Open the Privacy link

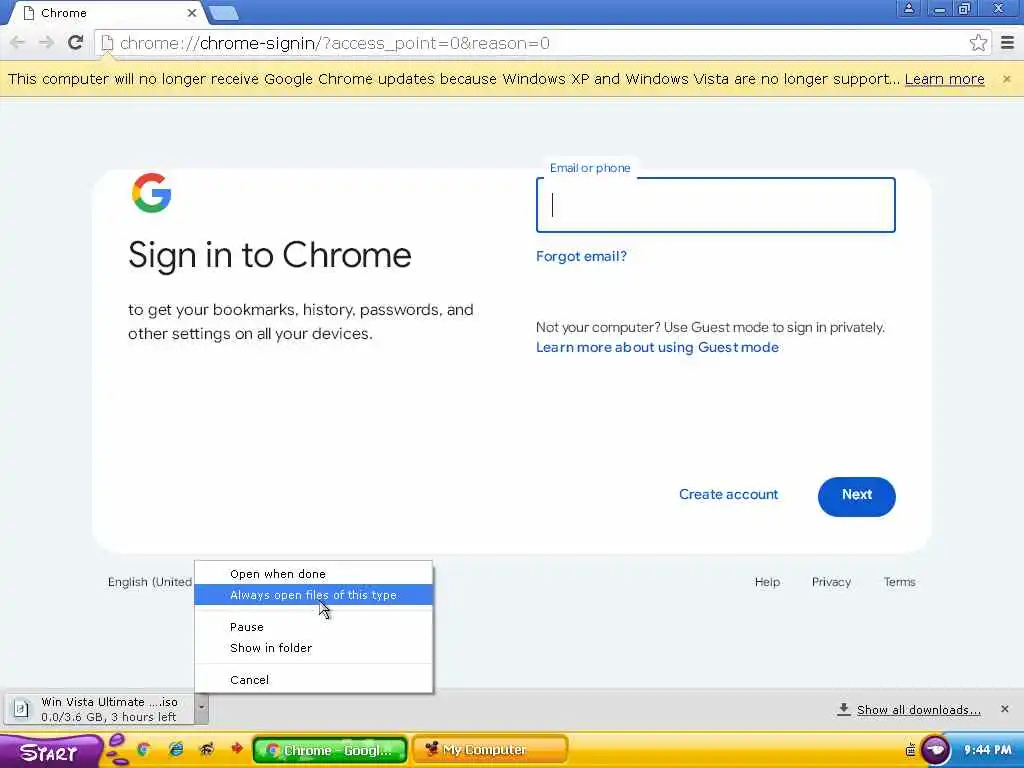(831, 582)
